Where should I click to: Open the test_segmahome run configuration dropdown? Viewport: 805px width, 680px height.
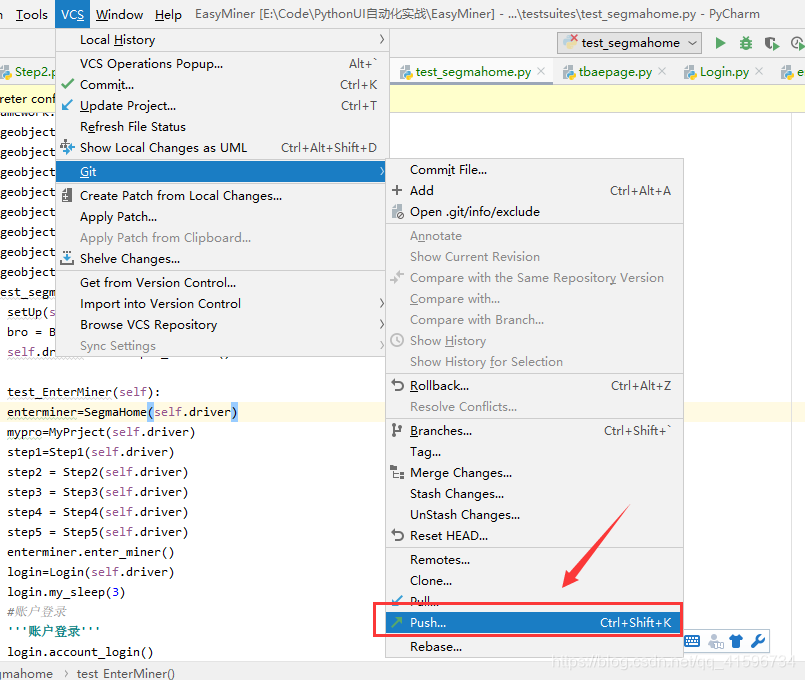point(629,43)
